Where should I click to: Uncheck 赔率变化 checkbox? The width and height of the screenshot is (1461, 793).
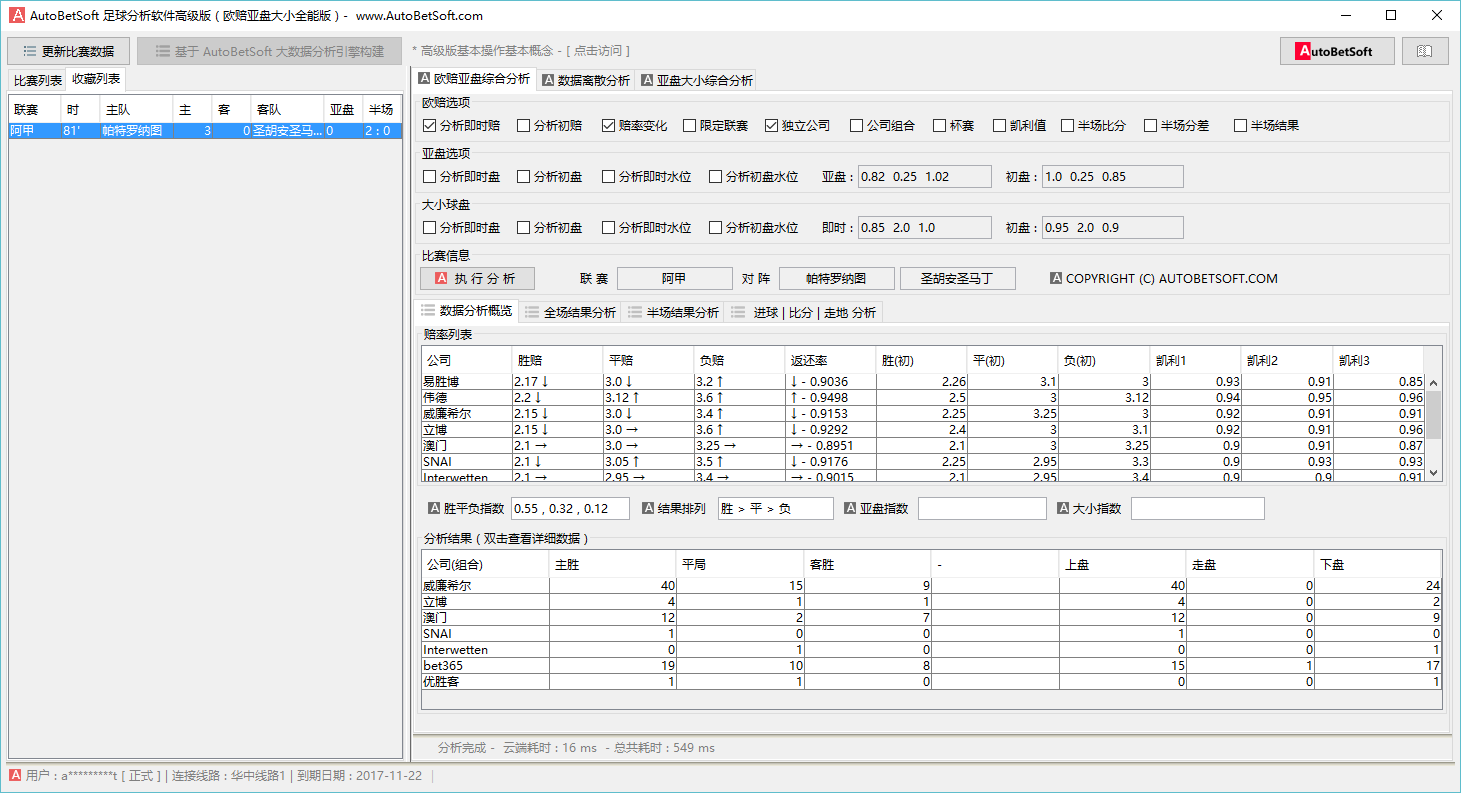point(609,126)
